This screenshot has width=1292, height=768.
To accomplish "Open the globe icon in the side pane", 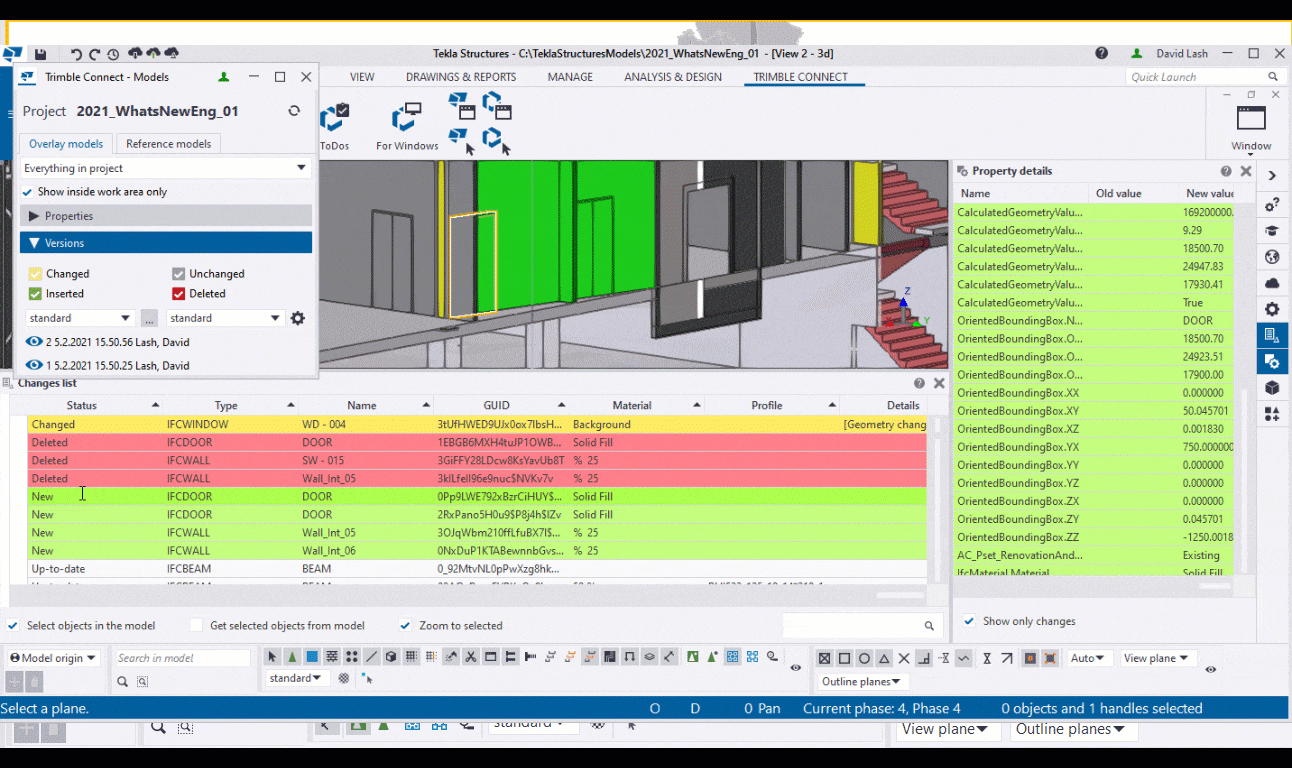I will [x=1272, y=257].
